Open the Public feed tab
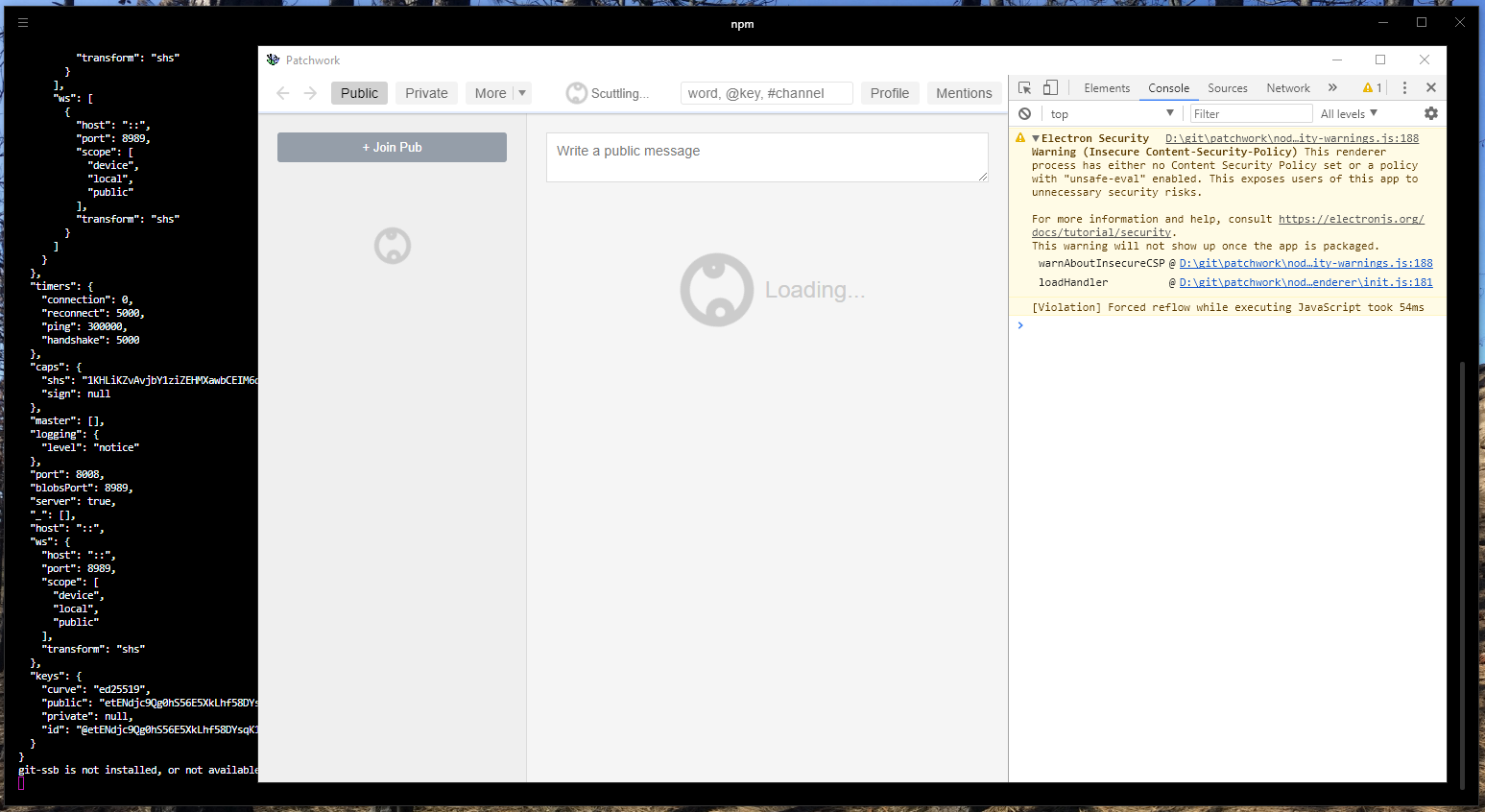The height and width of the screenshot is (812, 1485). [359, 93]
